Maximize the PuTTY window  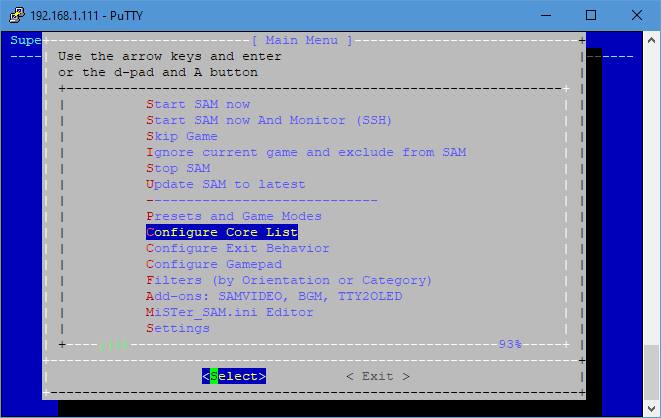[591, 15]
